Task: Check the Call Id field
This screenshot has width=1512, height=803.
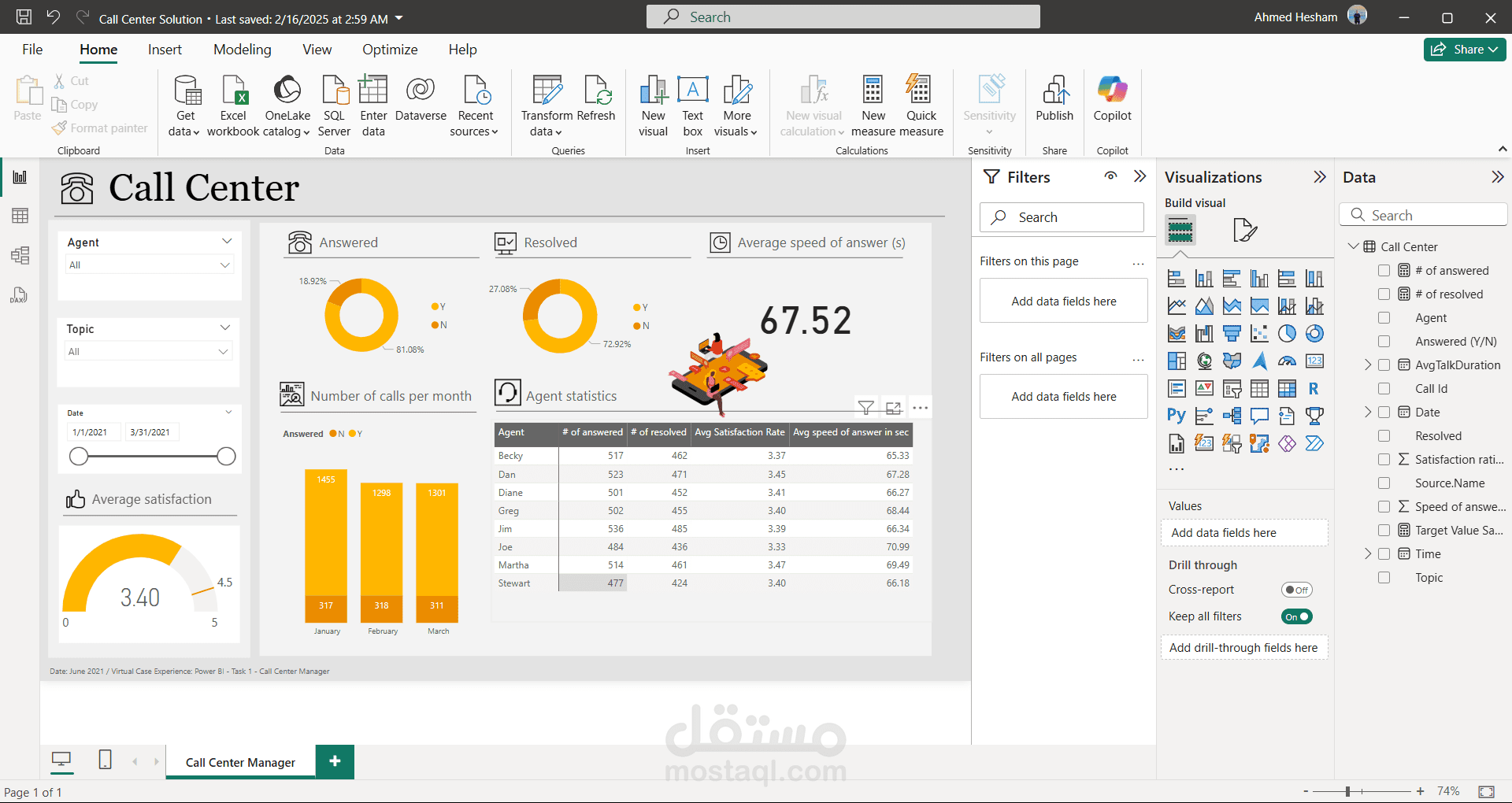Action: click(x=1384, y=389)
